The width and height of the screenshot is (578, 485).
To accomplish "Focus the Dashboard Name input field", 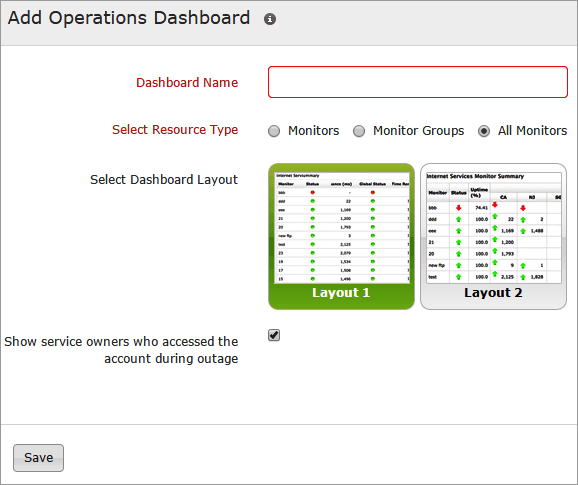I will (418, 82).
